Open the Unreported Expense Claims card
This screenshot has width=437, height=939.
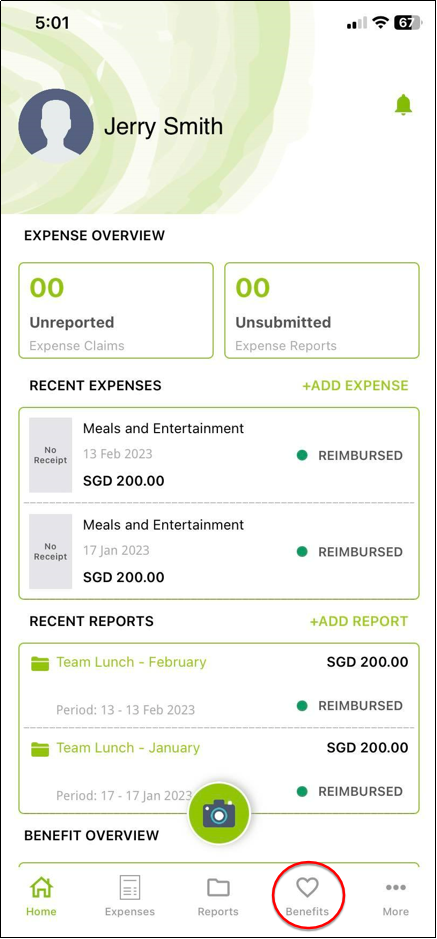point(116,310)
